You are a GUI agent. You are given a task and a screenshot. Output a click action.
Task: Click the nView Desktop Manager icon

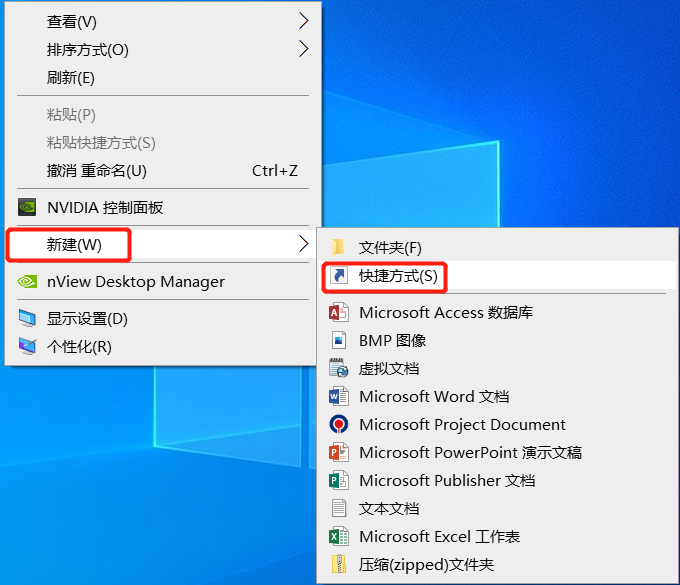[x=27, y=282]
